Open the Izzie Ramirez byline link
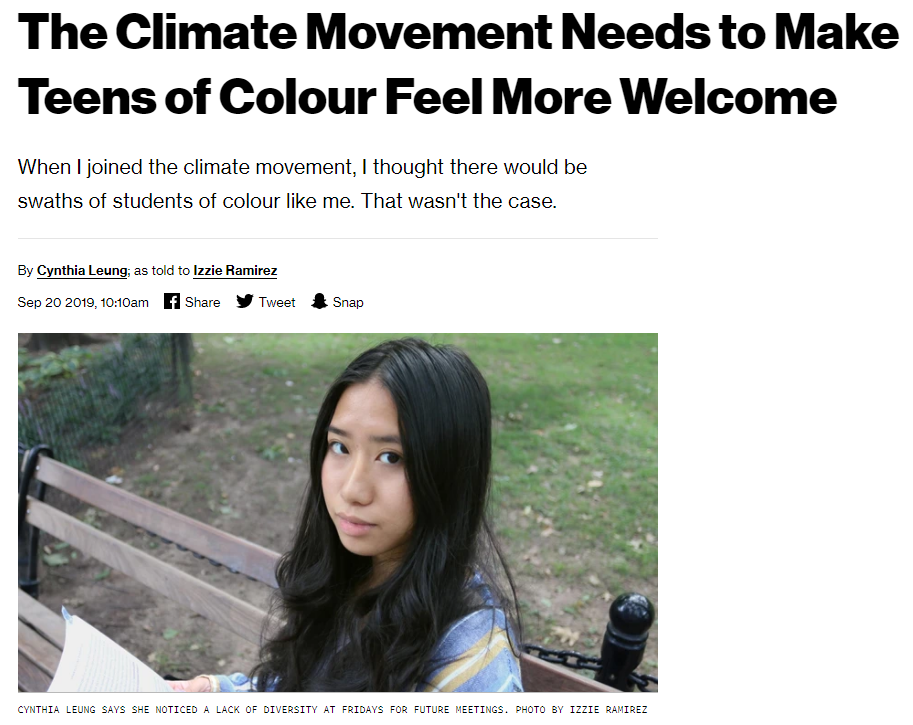The width and height of the screenshot is (913, 725). [235, 271]
